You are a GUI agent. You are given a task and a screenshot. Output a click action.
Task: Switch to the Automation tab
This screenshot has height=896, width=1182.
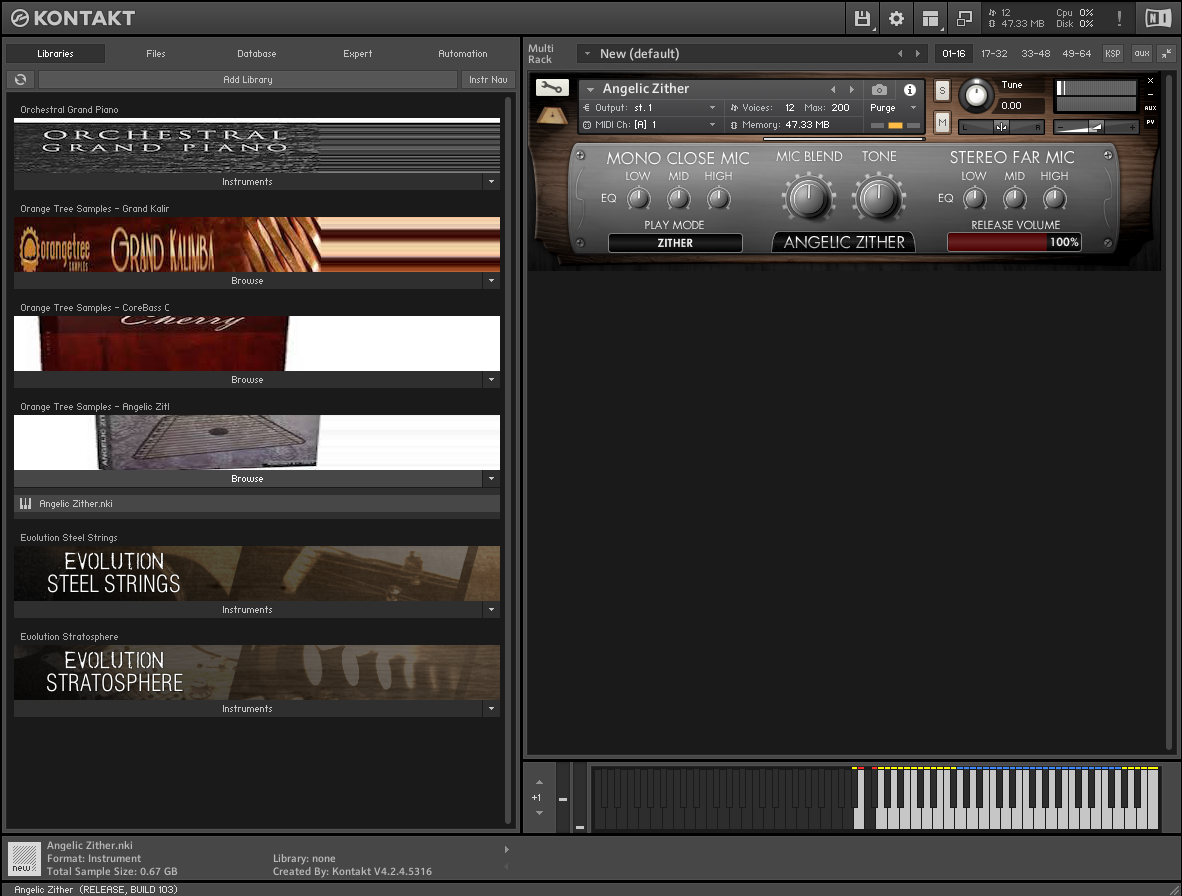(463, 54)
